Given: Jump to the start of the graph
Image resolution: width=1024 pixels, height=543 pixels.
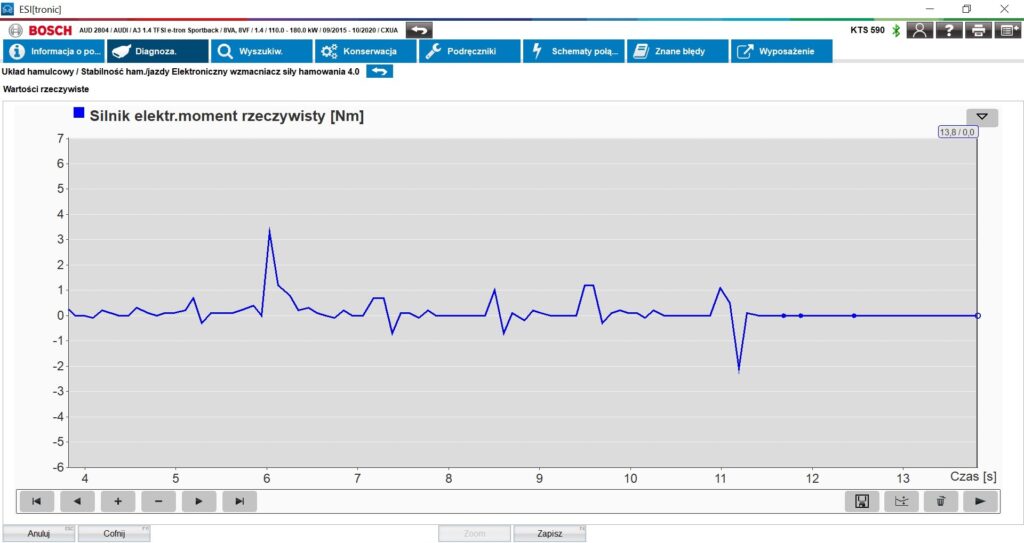Looking at the screenshot, I should [37, 501].
